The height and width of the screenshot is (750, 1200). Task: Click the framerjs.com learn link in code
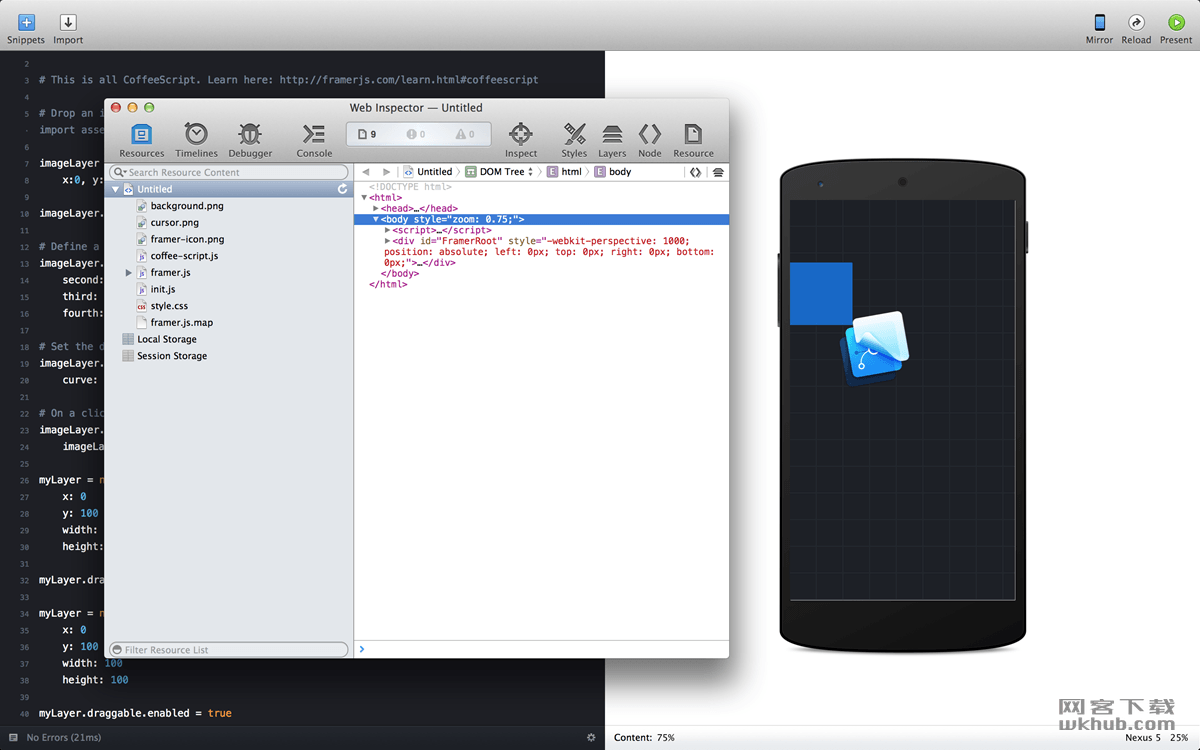[x=409, y=80]
